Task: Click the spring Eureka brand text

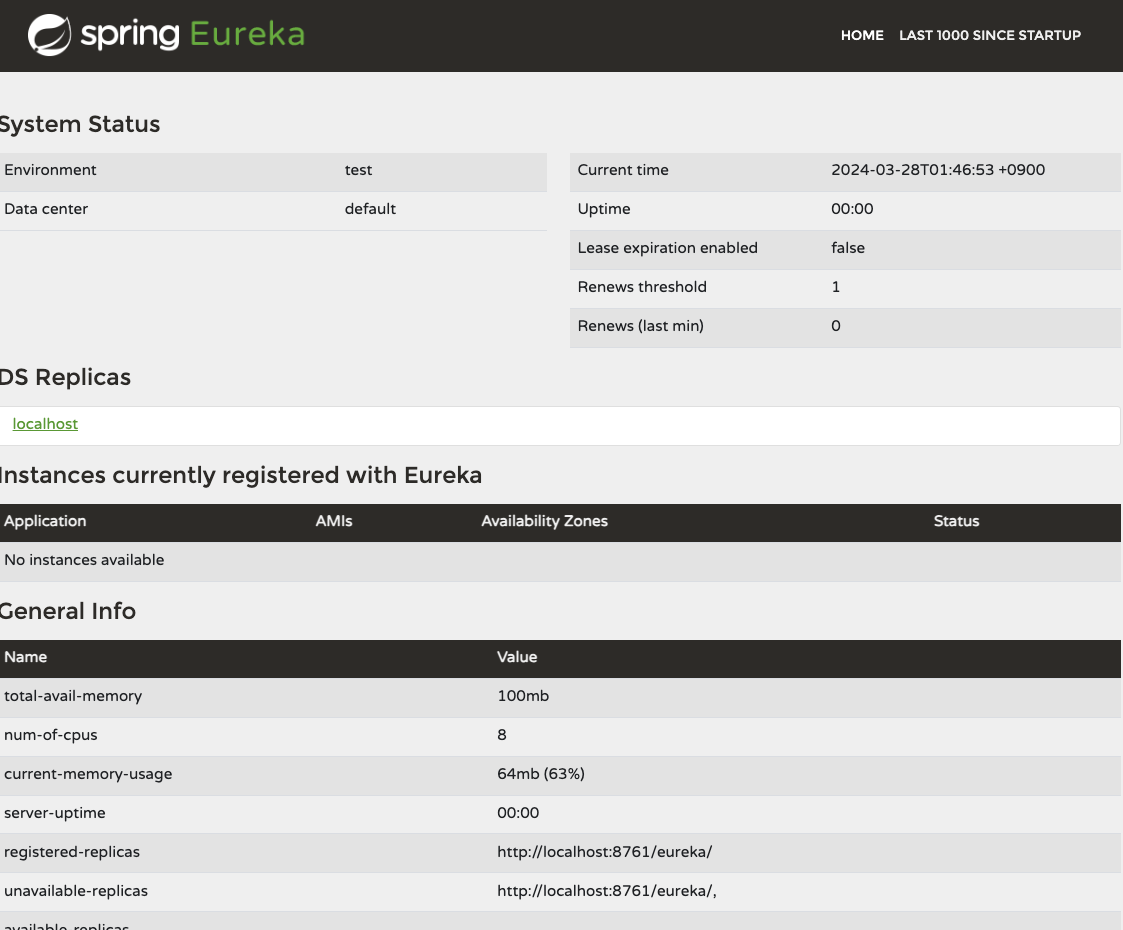Action: pos(193,35)
